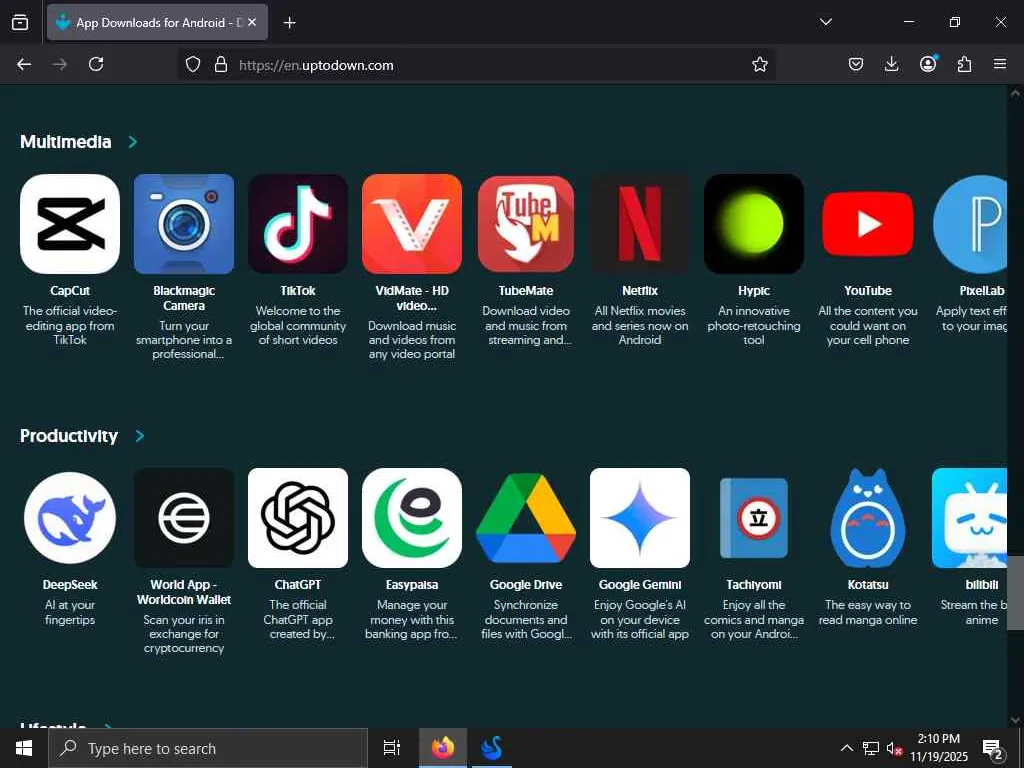The width and height of the screenshot is (1024, 768).
Task: Open the Productivity category heading
Action: click(69, 436)
